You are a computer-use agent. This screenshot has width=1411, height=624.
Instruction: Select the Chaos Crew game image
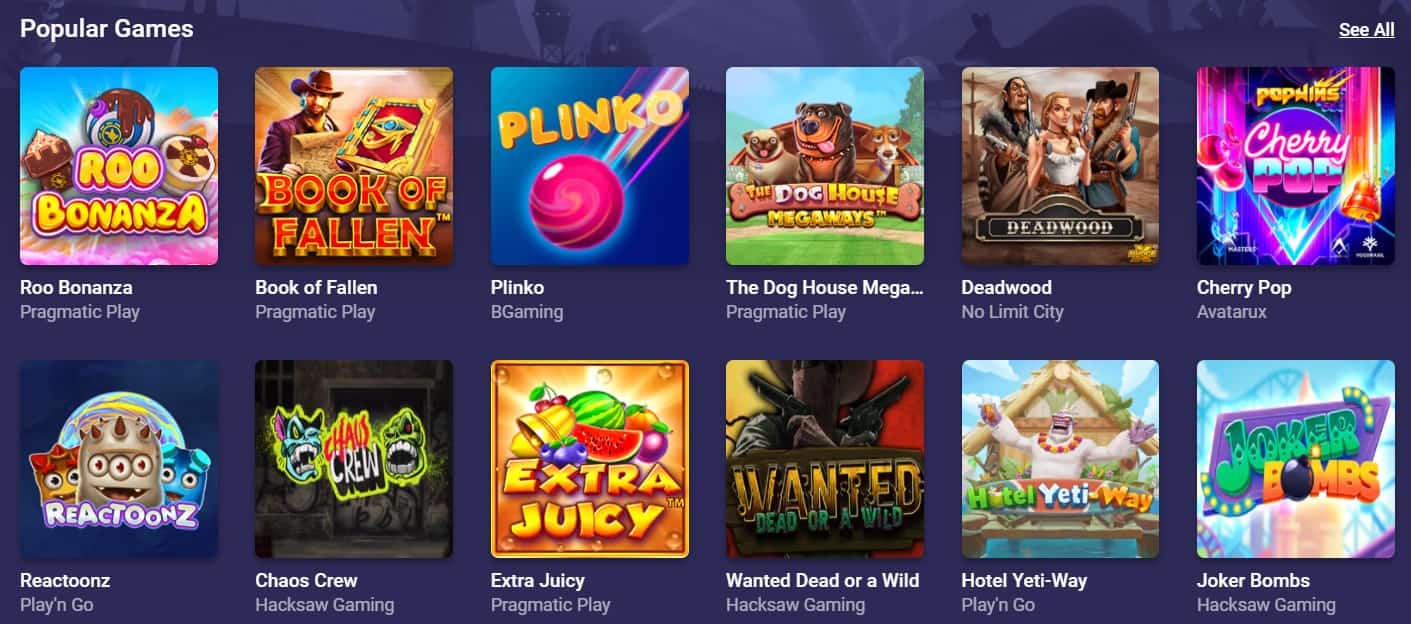354,459
